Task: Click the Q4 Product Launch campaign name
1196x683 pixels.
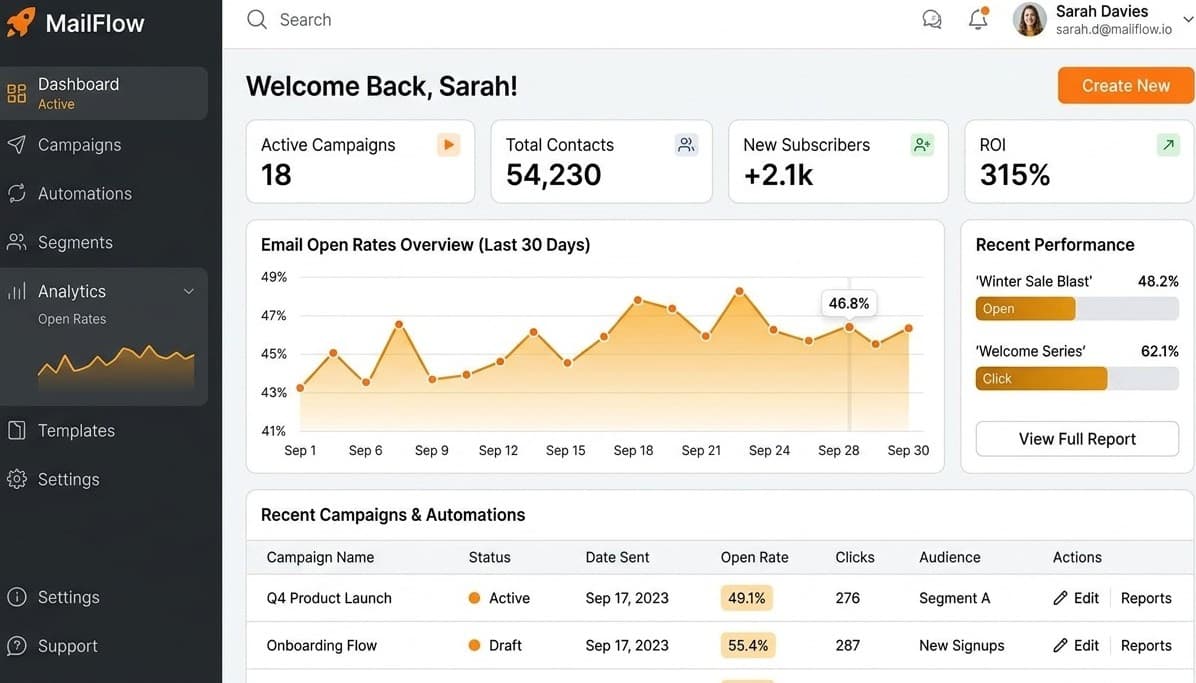Action: [x=329, y=598]
